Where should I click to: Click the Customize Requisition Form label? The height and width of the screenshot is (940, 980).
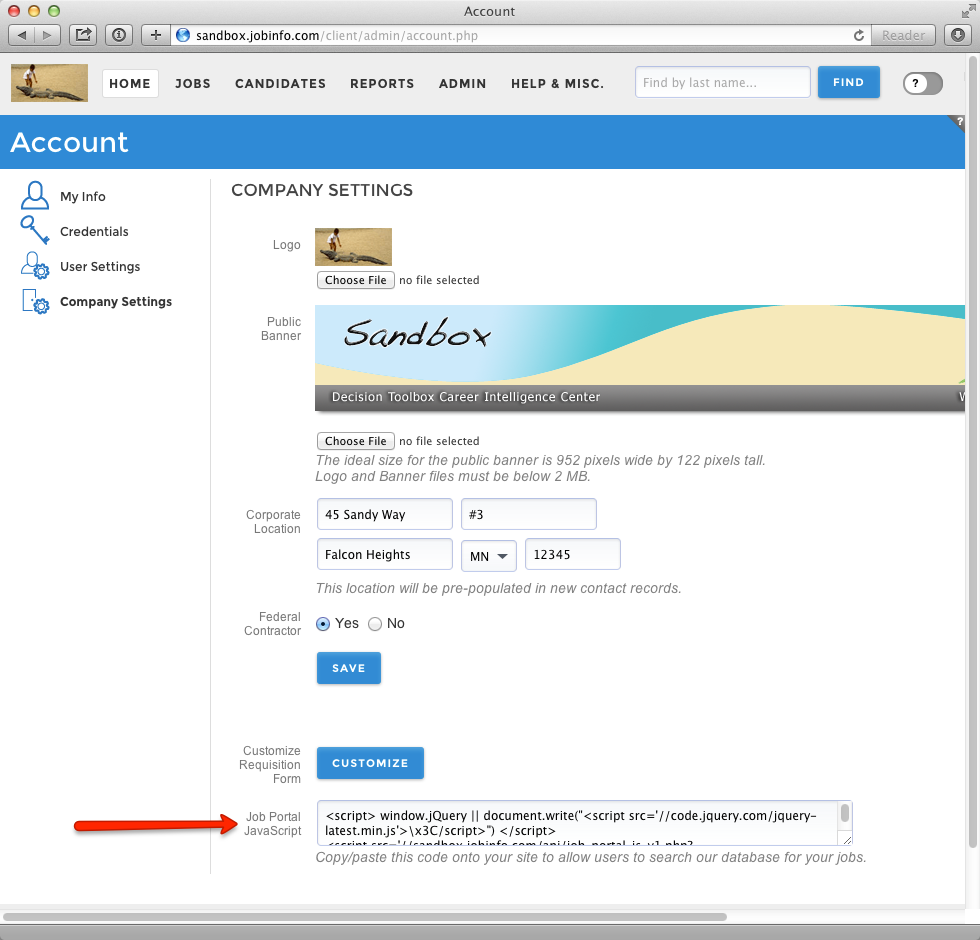click(270, 764)
